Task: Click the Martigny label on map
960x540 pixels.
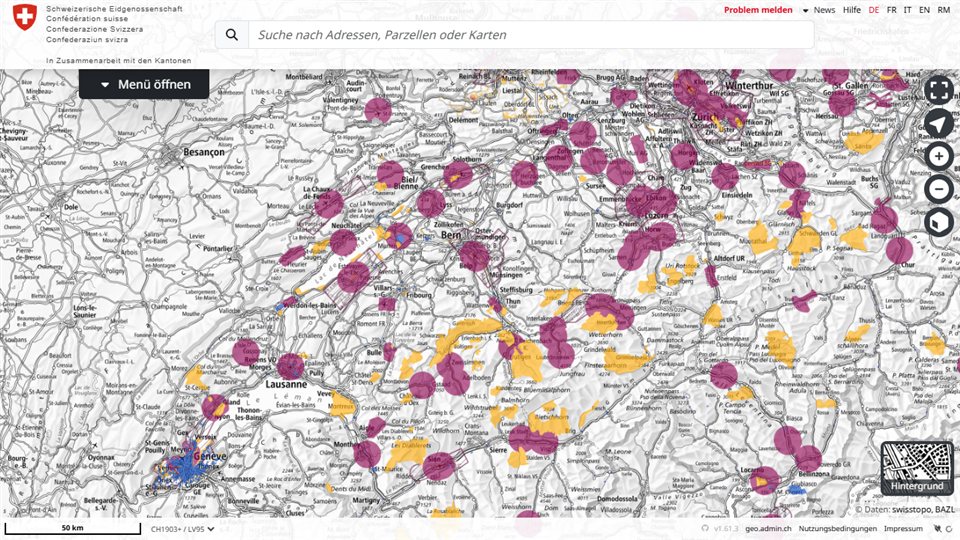Action: (x=366, y=500)
